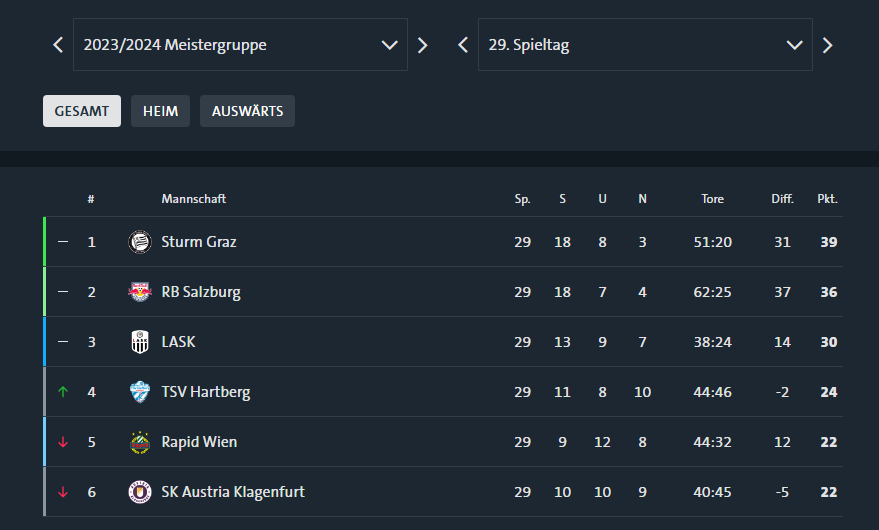Viewport: 879px width, 530px height.
Task: Go to previous season with left arrow
Action: [x=58, y=45]
